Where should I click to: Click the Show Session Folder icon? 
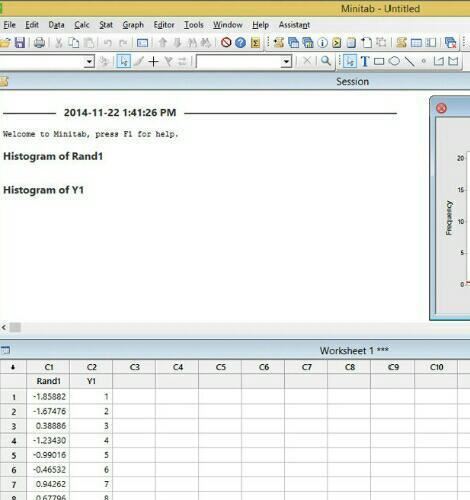click(x=278, y=43)
